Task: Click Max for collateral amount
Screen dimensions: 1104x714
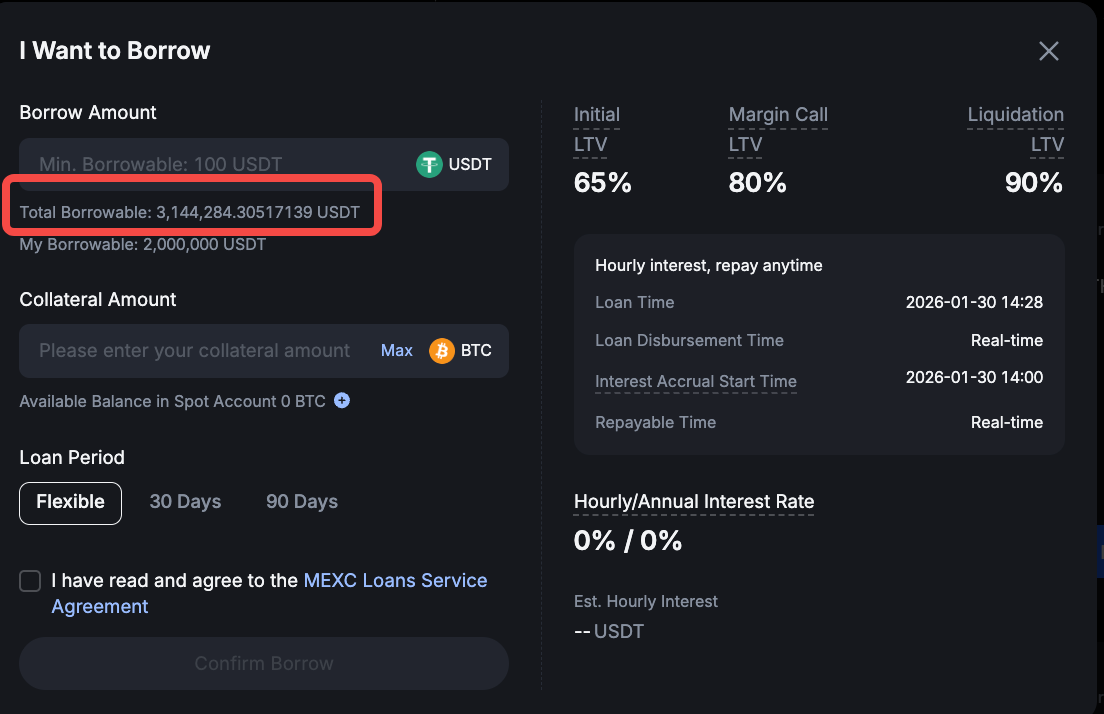Action: pyautogui.click(x=397, y=351)
